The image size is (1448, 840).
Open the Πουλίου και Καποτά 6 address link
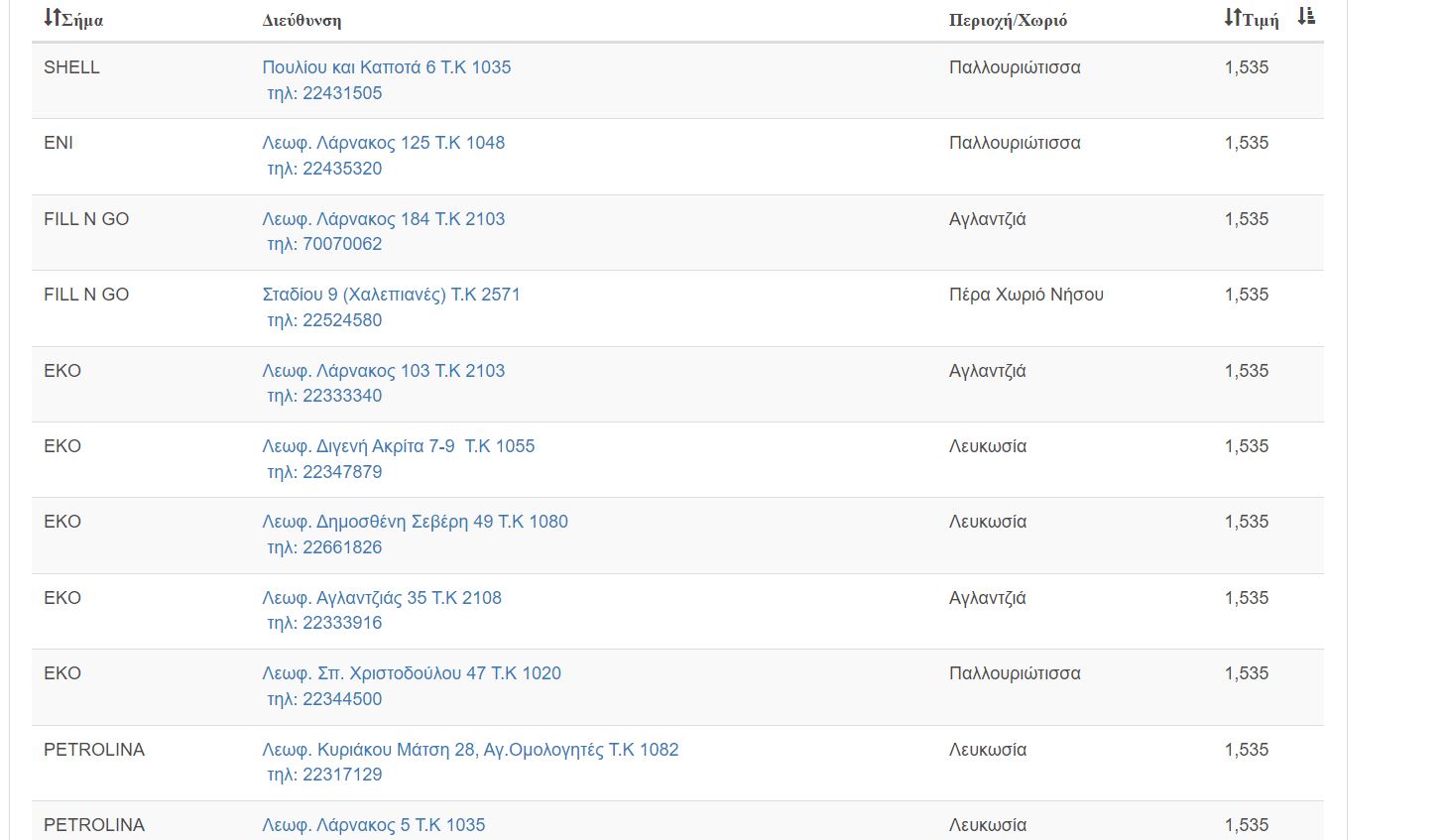386,67
